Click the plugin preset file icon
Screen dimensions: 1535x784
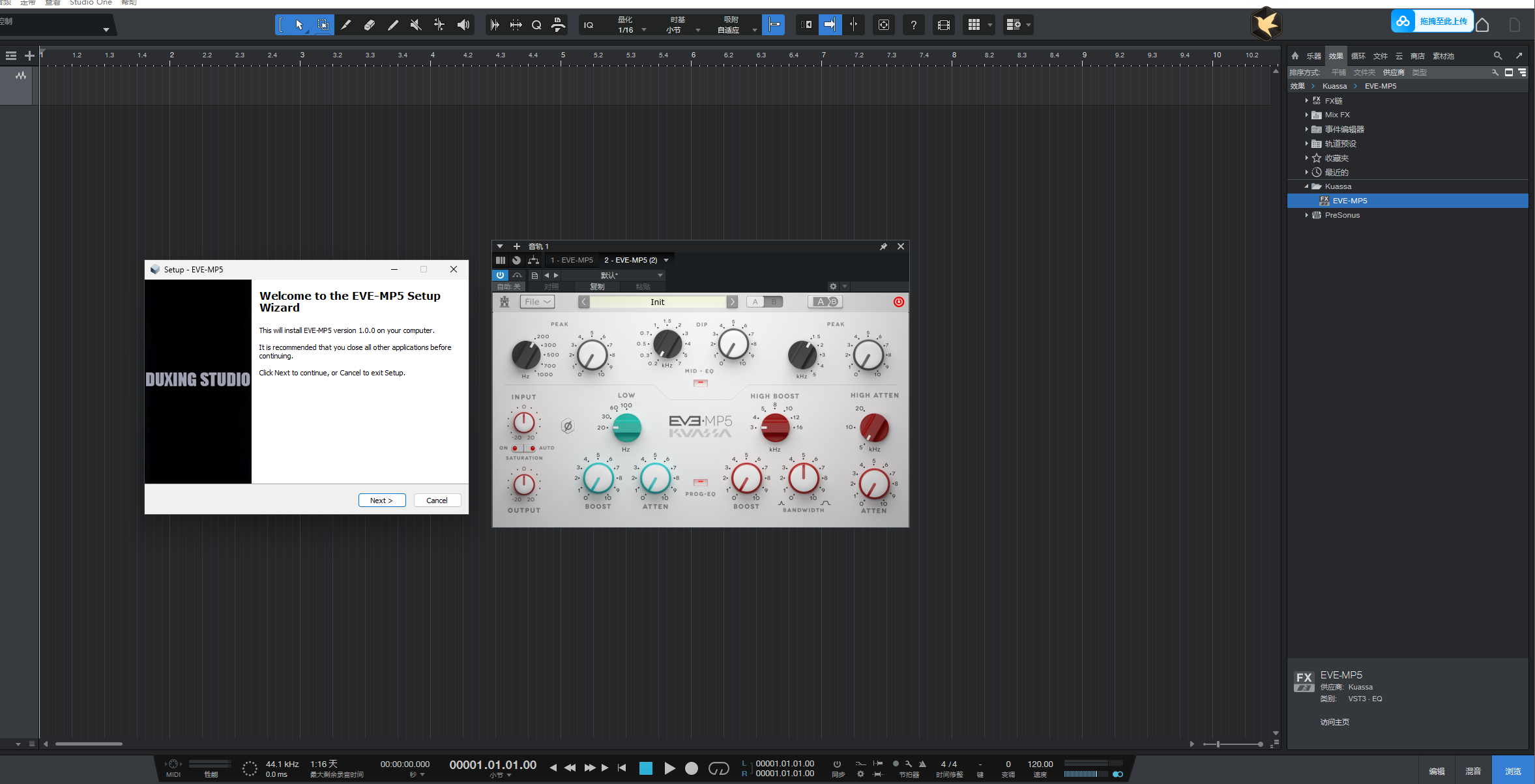click(534, 275)
